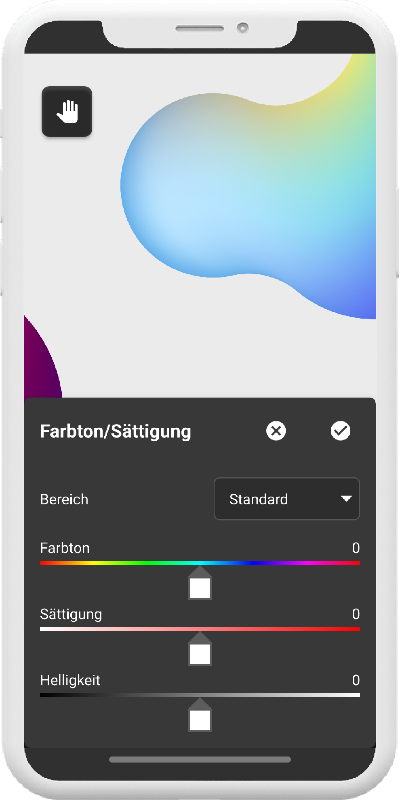The width and height of the screenshot is (400, 800).
Task: Click the Helligkeit slider handle
Action: click(200, 715)
